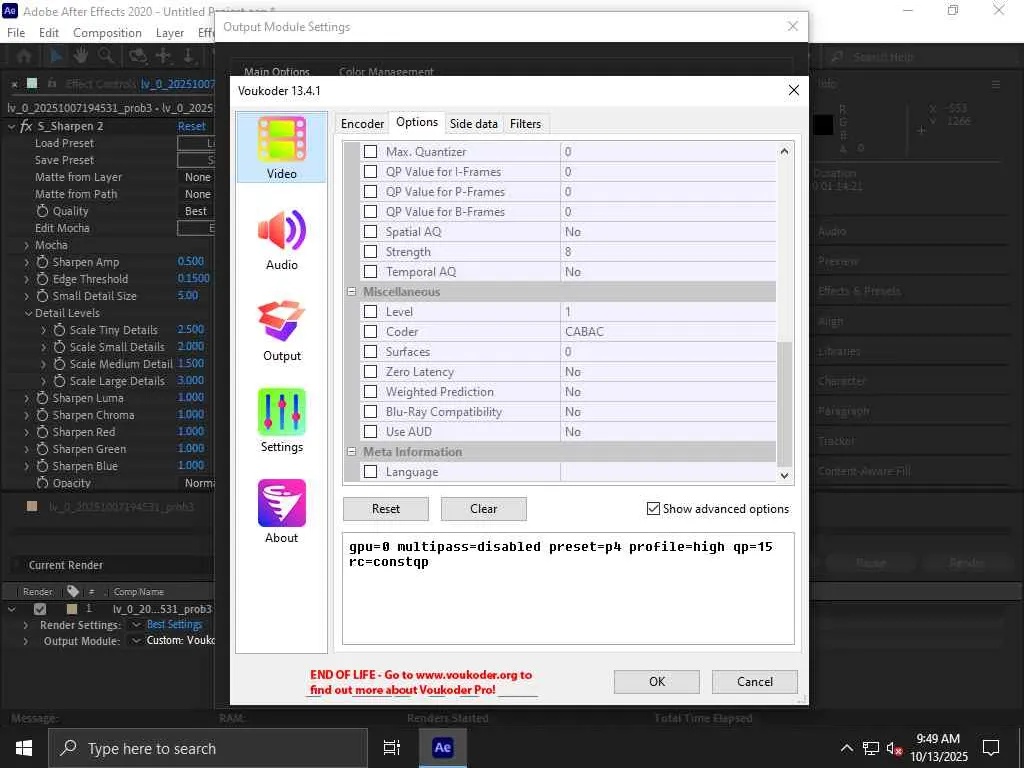This screenshot has height=768, width=1024.
Task: Expand the Mocha property
Action: tap(27, 245)
